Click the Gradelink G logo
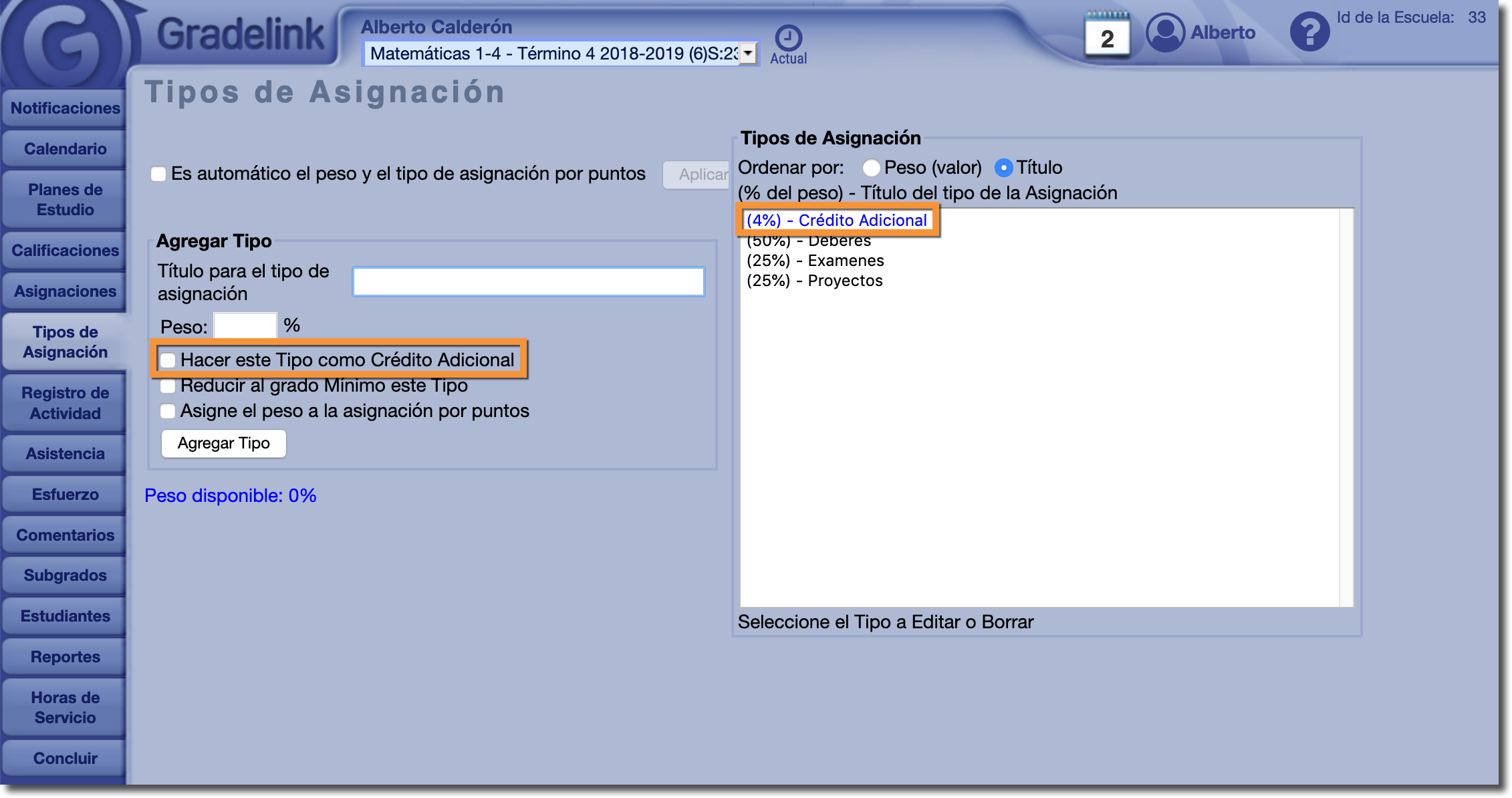The image size is (1512, 798). tap(67, 43)
